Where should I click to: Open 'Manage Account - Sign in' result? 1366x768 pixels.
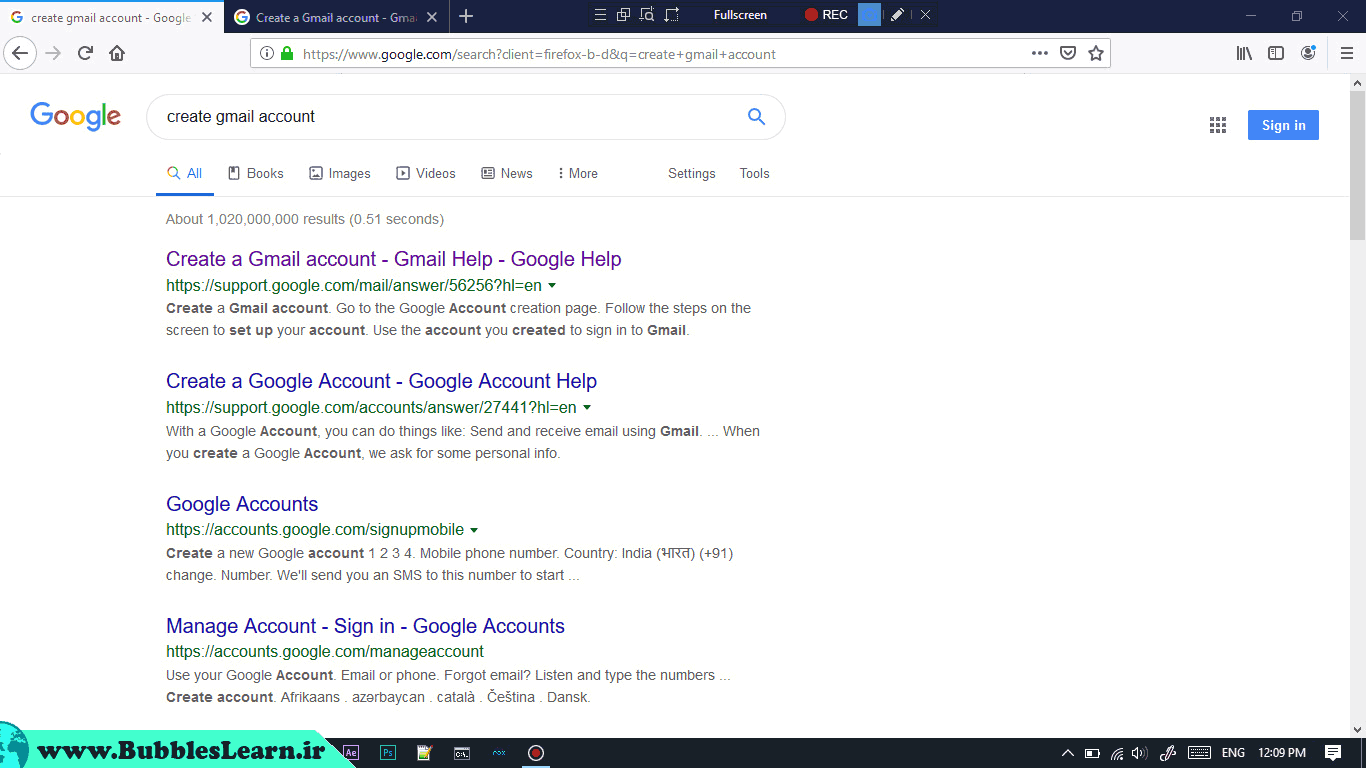(x=365, y=626)
